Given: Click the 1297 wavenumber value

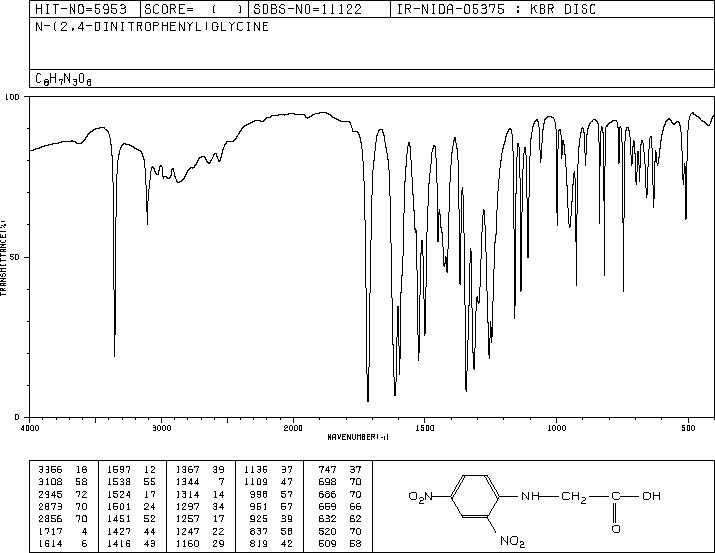Looking at the screenshot, I should click(x=187, y=506).
